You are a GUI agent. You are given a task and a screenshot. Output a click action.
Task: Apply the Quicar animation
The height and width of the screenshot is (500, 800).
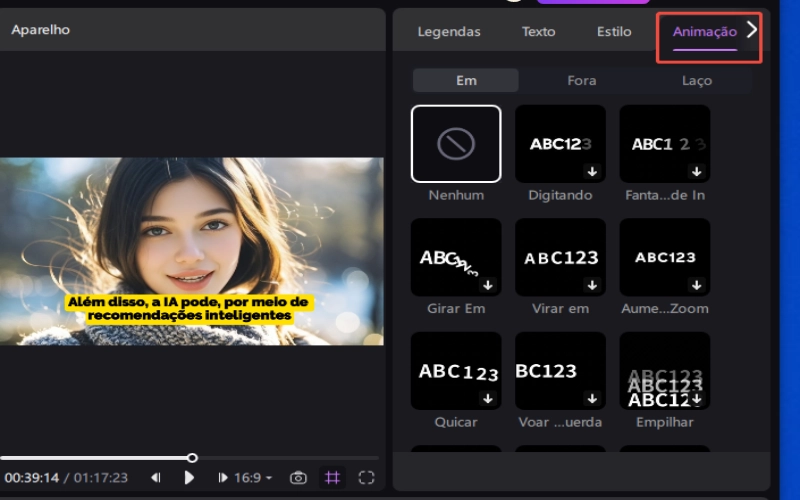click(x=456, y=371)
